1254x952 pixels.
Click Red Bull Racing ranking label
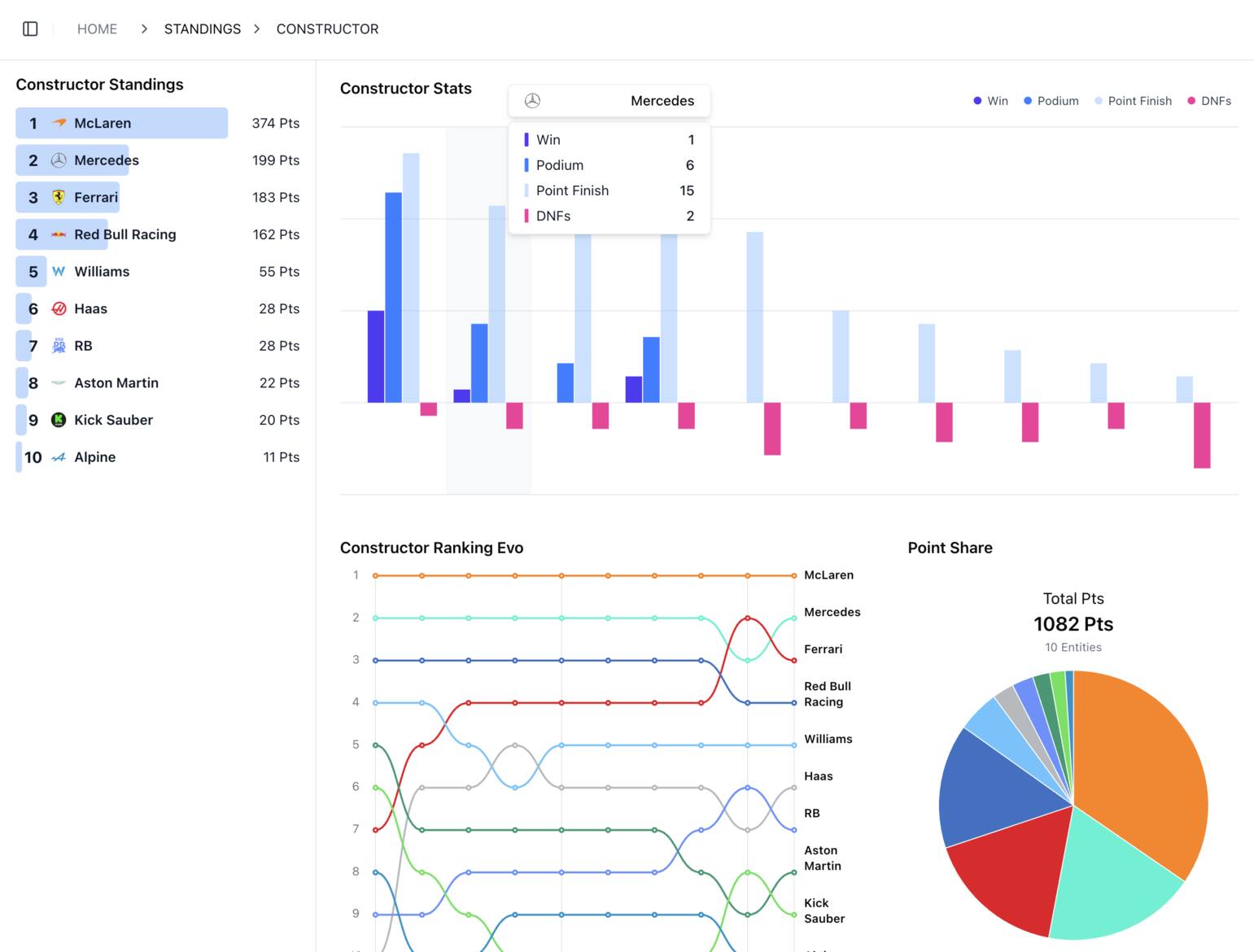tap(828, 694)
